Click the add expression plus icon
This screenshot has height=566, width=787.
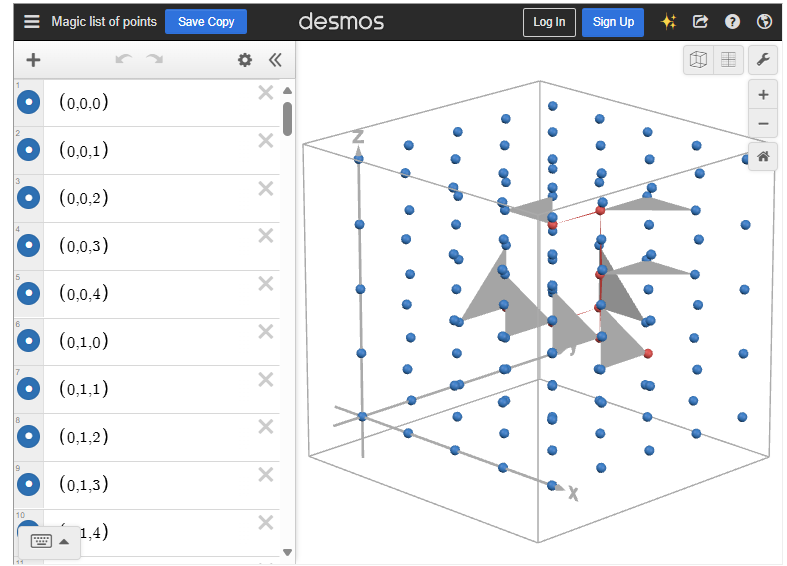coord(33,60)
